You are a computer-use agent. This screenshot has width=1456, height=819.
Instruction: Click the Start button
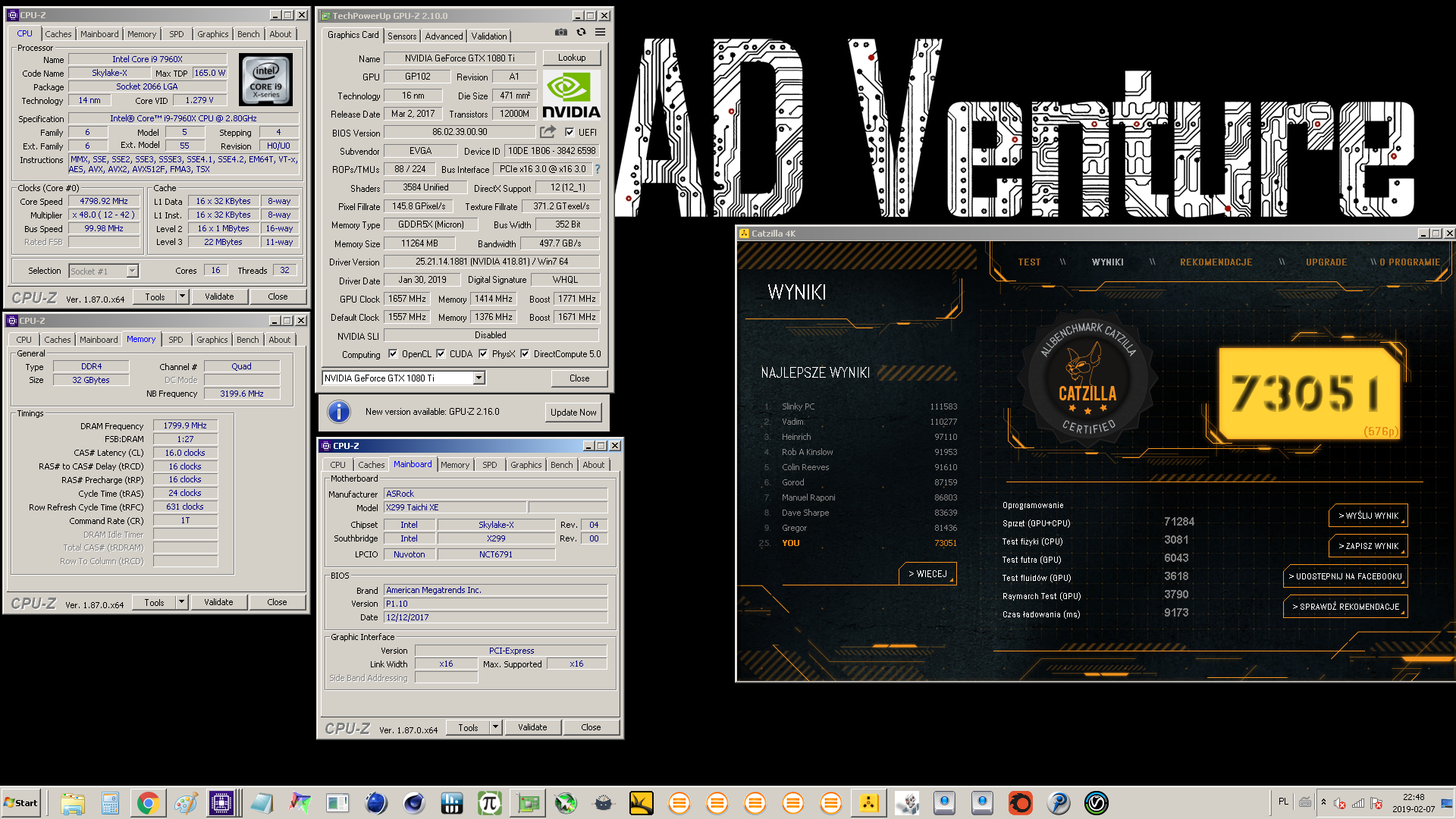click(21, 803)
